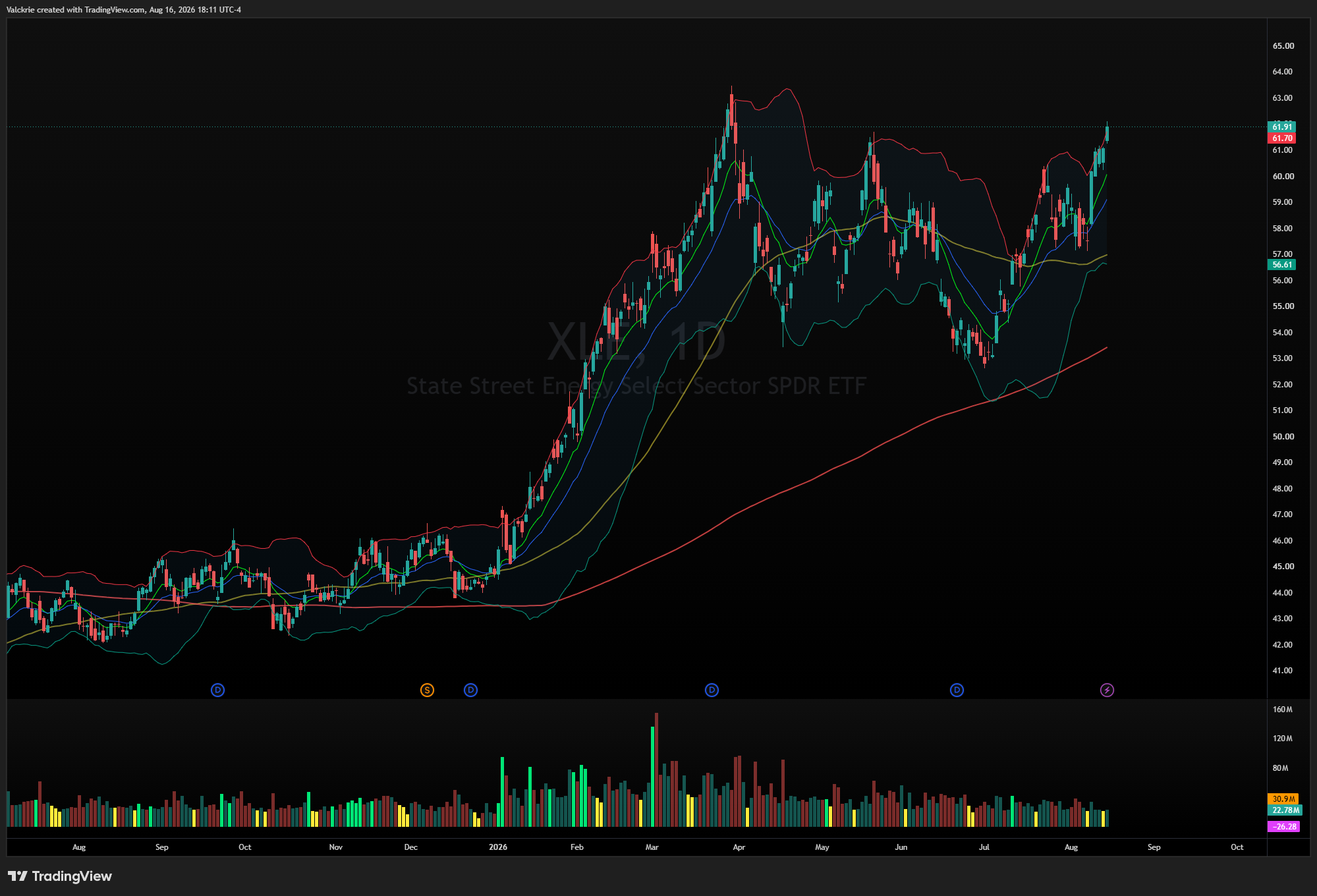
Task: Click the dividend marker near October
Action: tap(217, 690)
